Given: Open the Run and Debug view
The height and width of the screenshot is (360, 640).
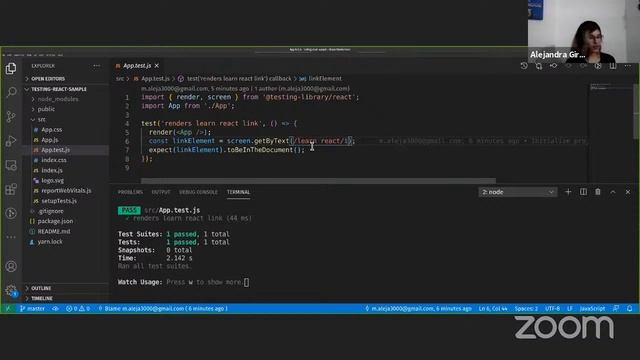Looking at the screenshot, I should (11, 141).
